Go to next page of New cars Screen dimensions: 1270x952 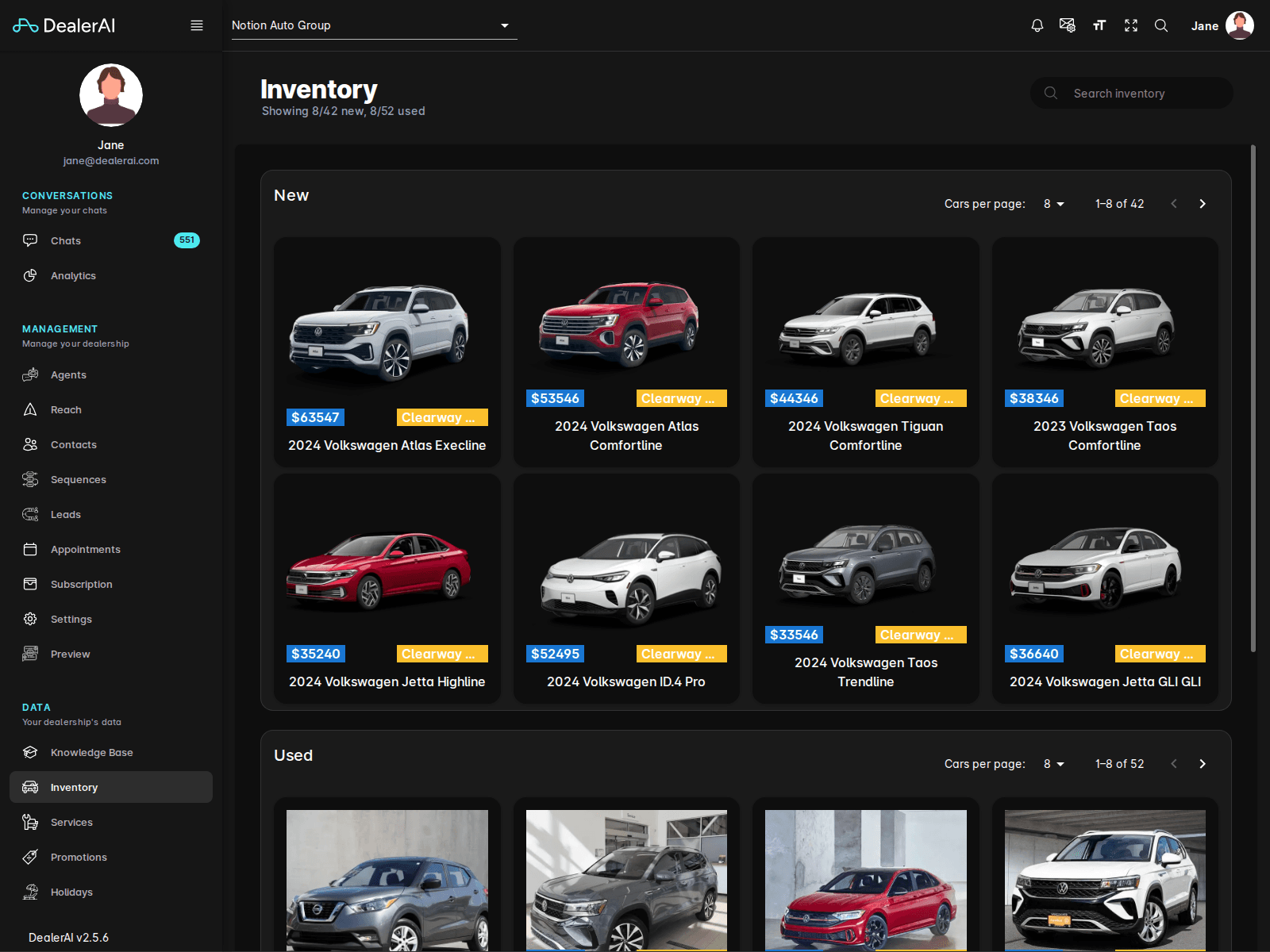1202,203
